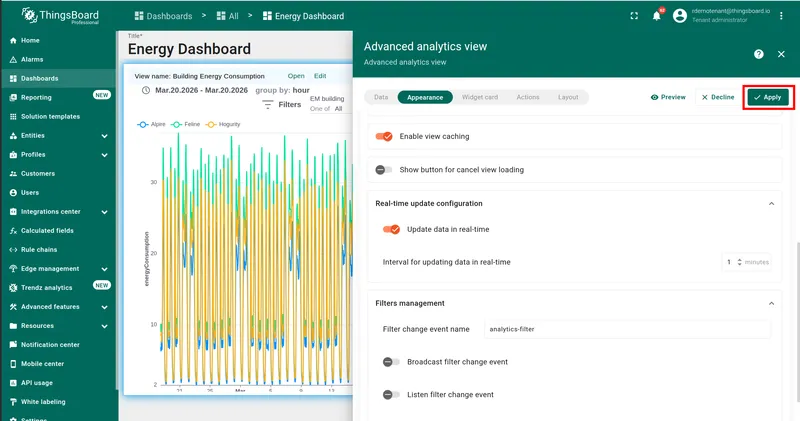The image size is (800, 421).
Task: Click the Alarms warning icon
Action: [x=13, y=60]
